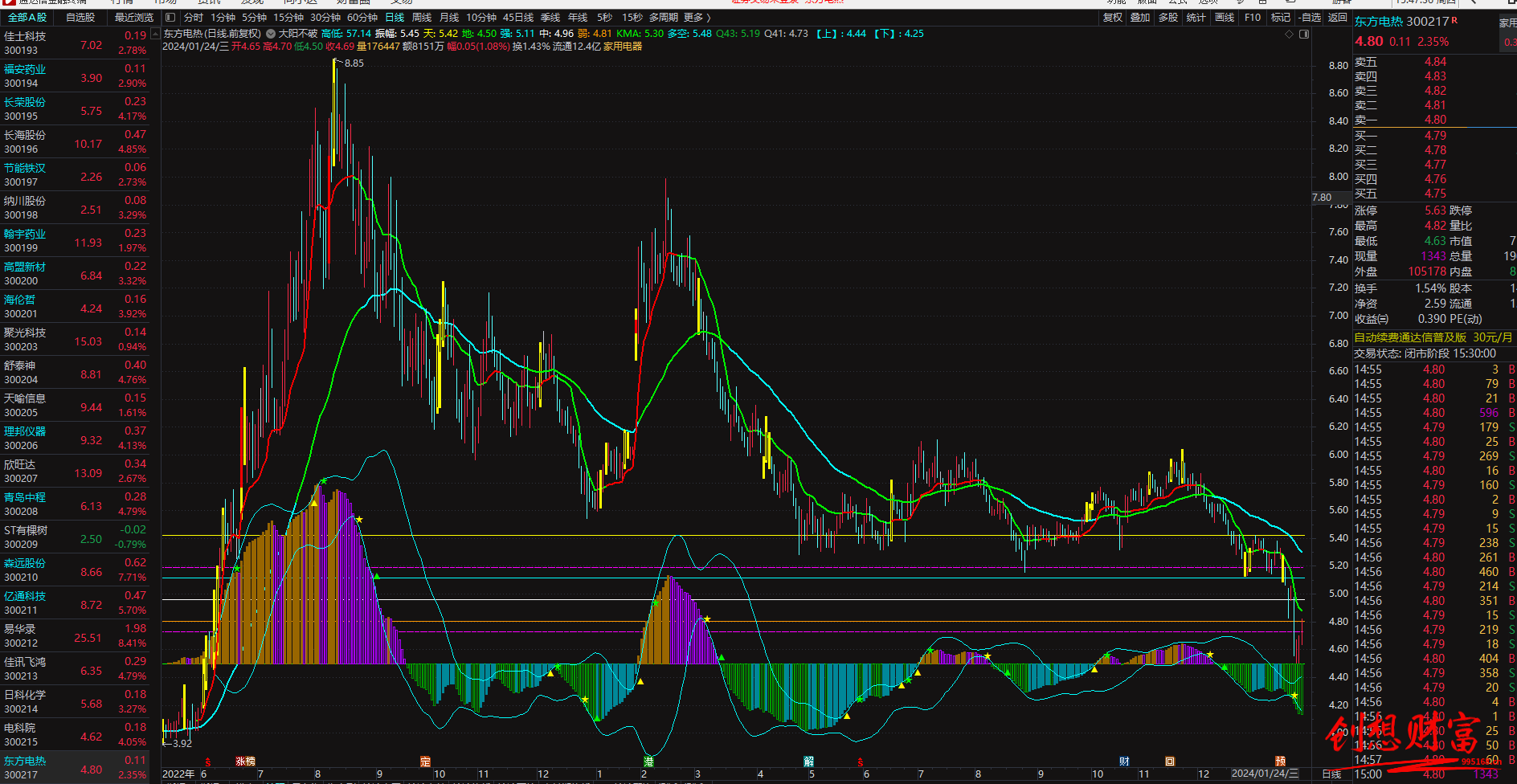Select the 15分钟 period tab
Viewport: 1517px width, 784px height.
point(288,17)
